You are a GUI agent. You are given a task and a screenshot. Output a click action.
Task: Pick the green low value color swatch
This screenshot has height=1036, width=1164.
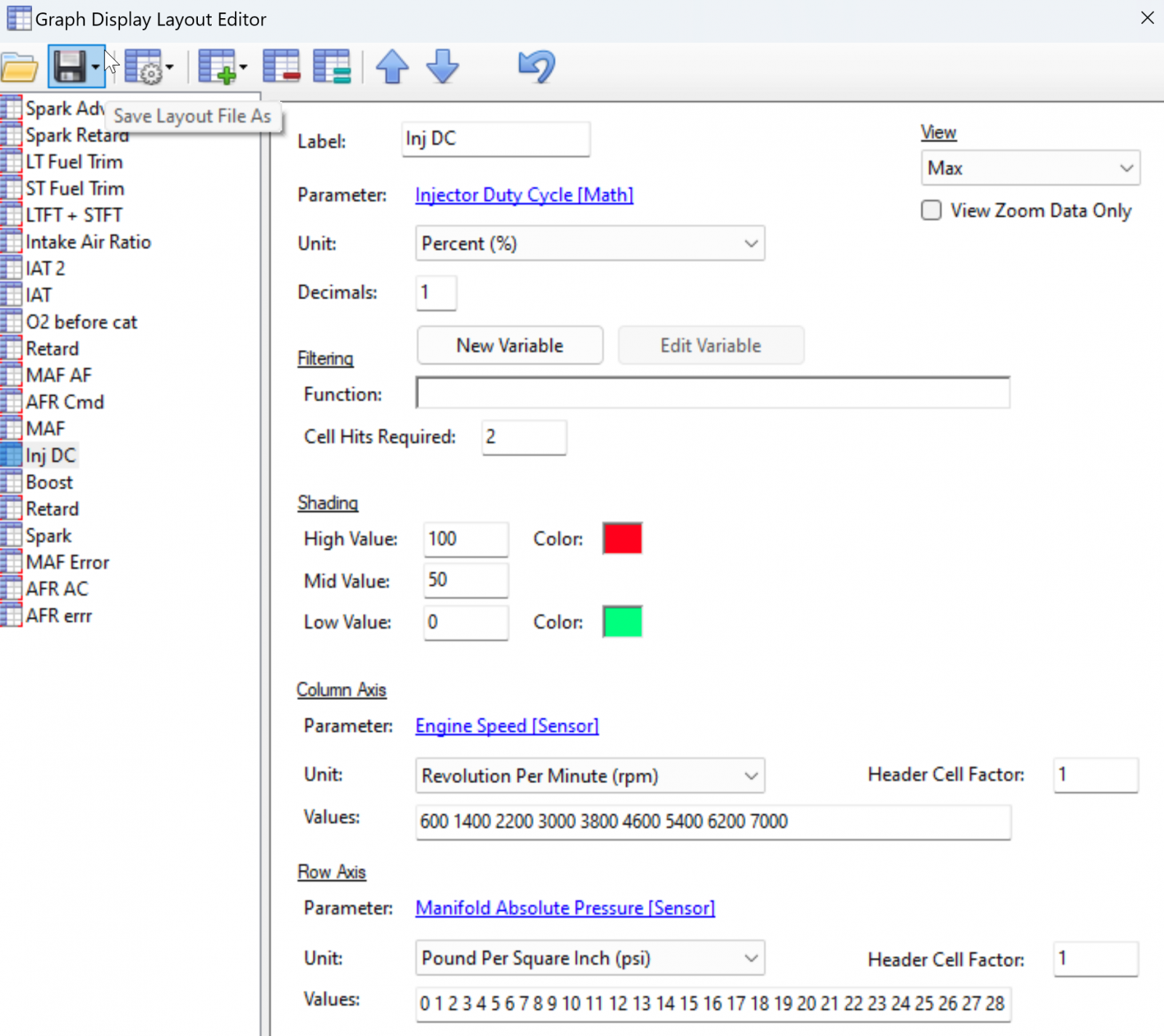[x=623, y=622]
